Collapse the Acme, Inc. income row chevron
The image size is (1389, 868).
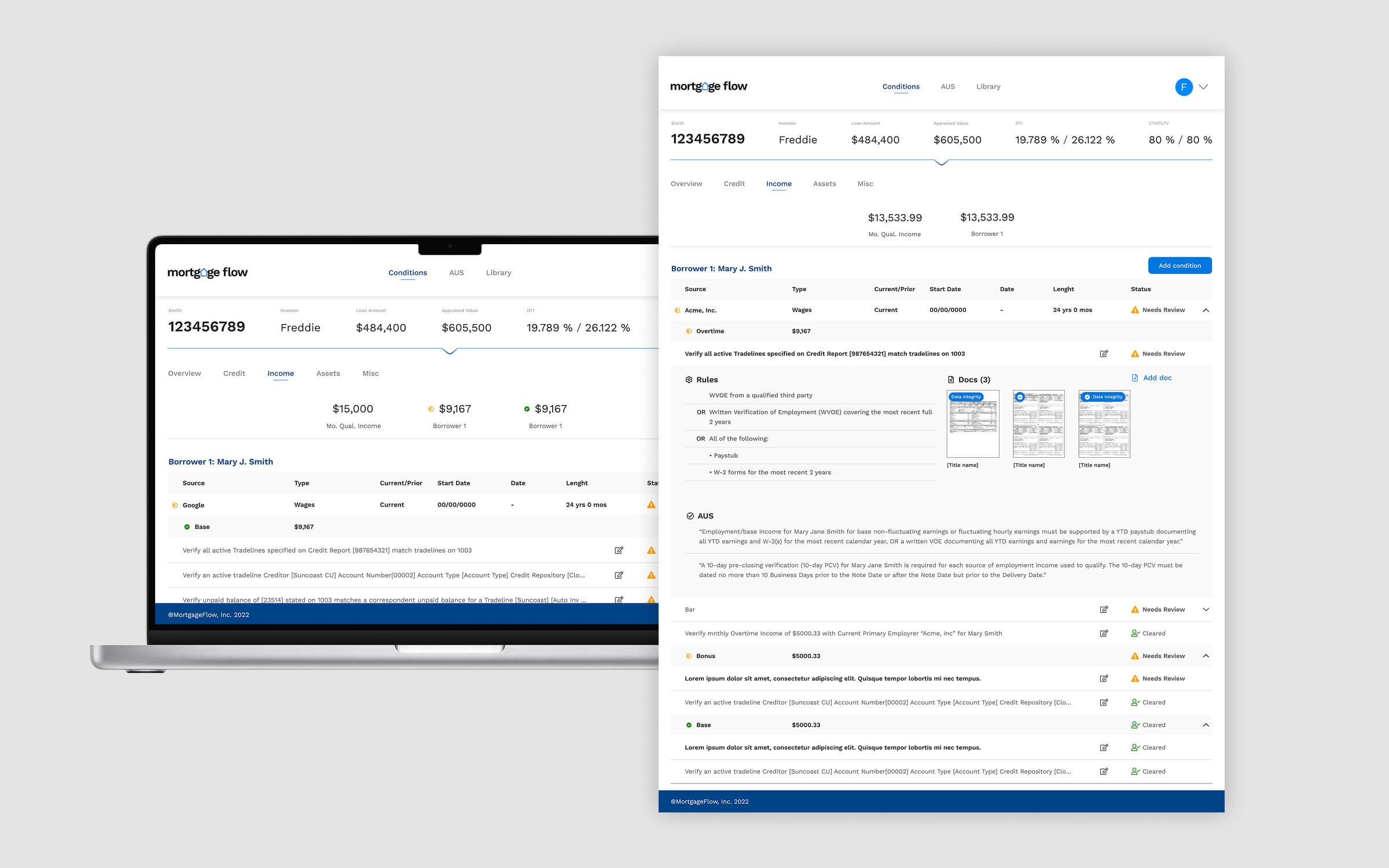[x=1206, y=310]
